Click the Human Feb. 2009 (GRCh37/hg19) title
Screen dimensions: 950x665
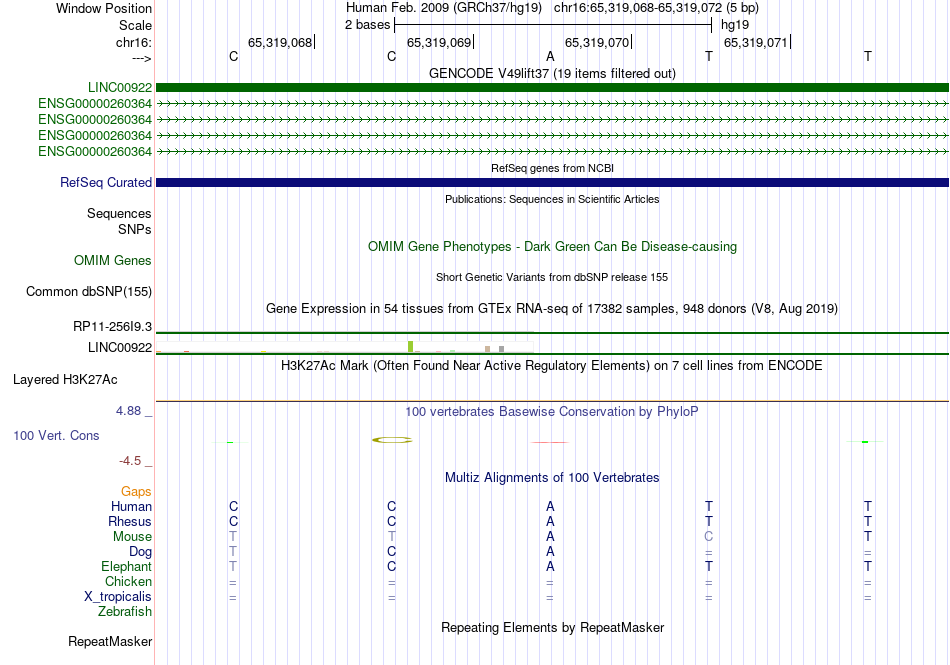coord(443,8)
